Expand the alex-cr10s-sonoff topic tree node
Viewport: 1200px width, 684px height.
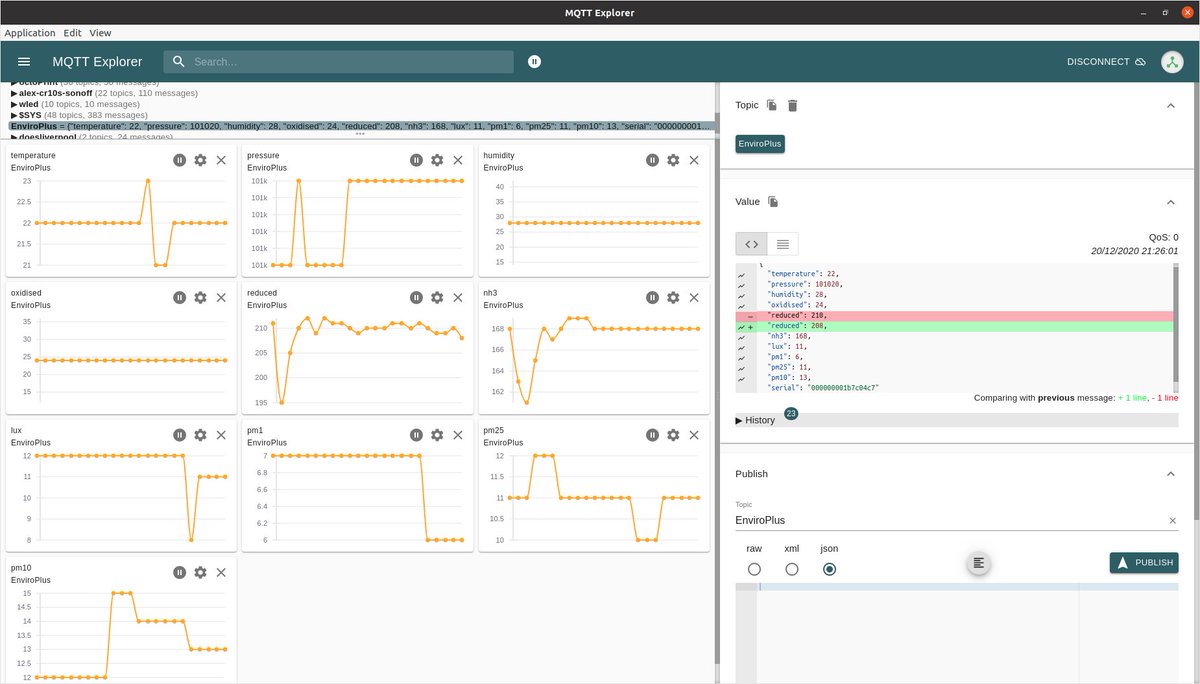tap(14, 93)
